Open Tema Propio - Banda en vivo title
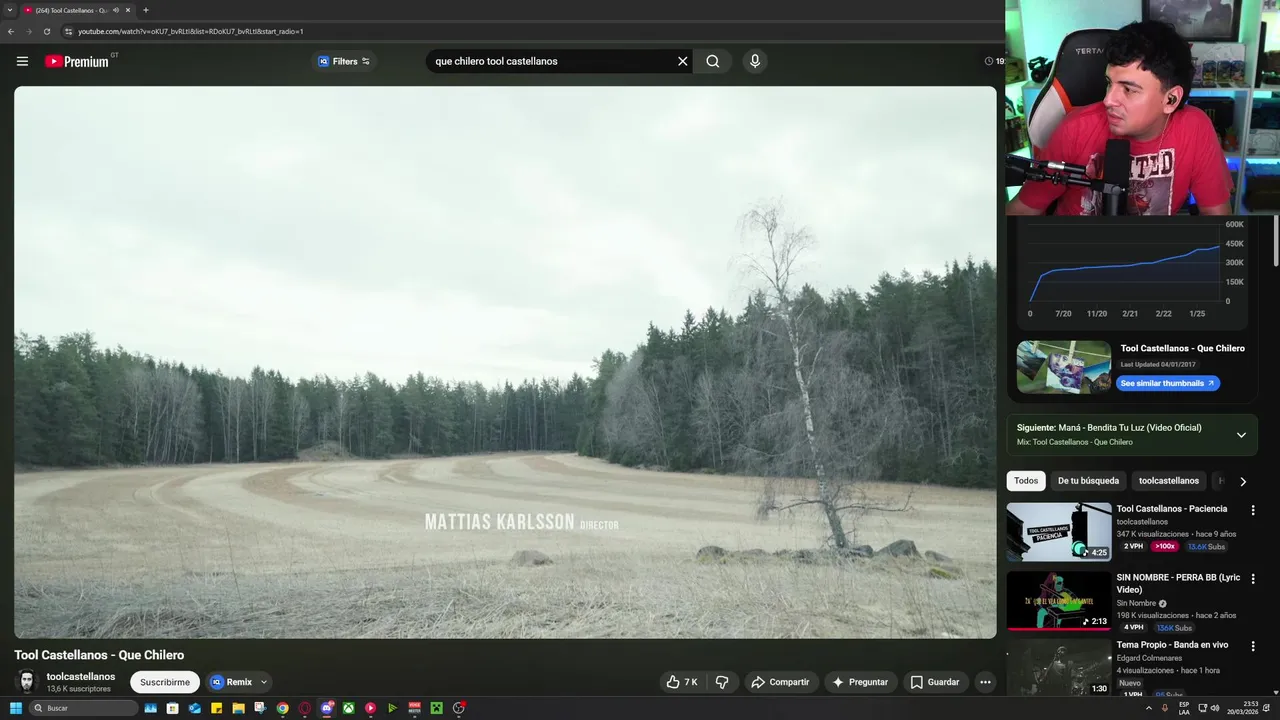Screen dimensions: 1280x720 point(1173,645)
